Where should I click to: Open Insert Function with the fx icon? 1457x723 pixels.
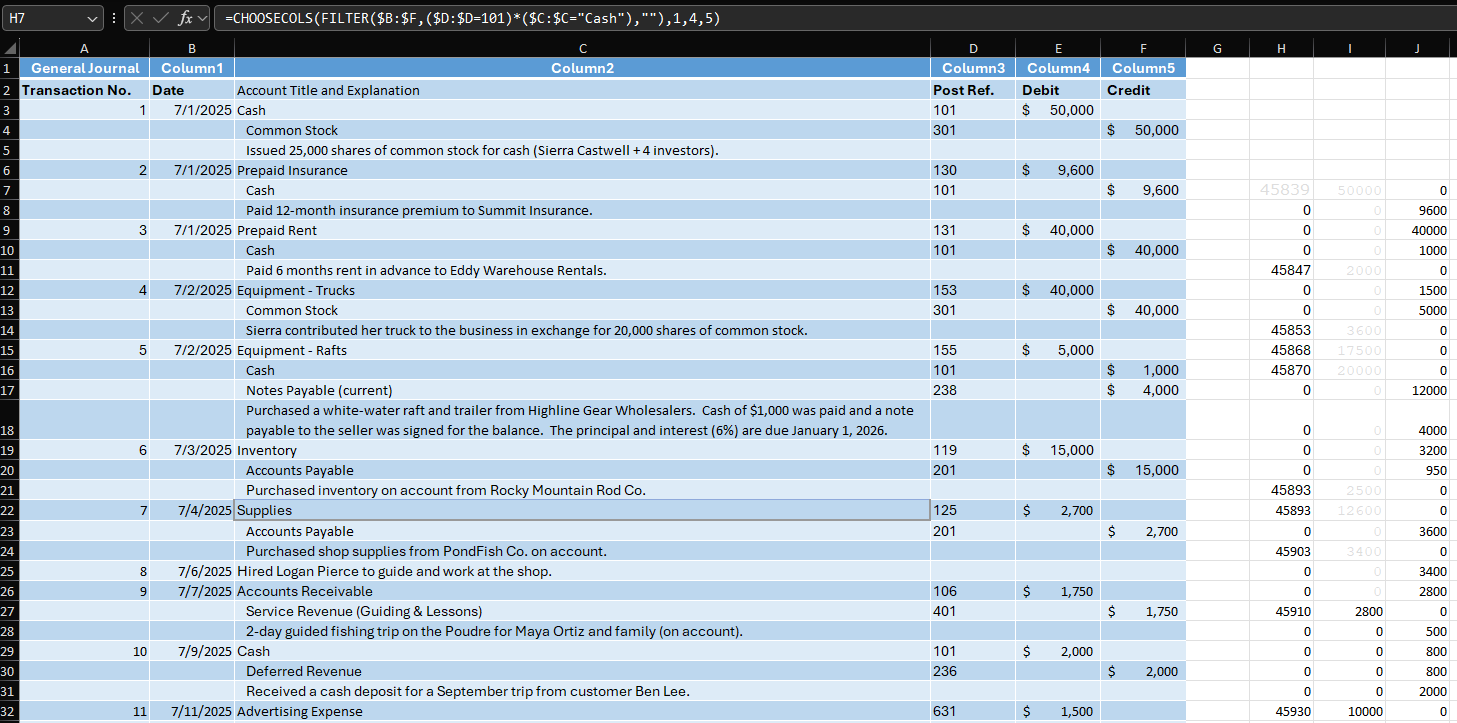pos(185,18)
